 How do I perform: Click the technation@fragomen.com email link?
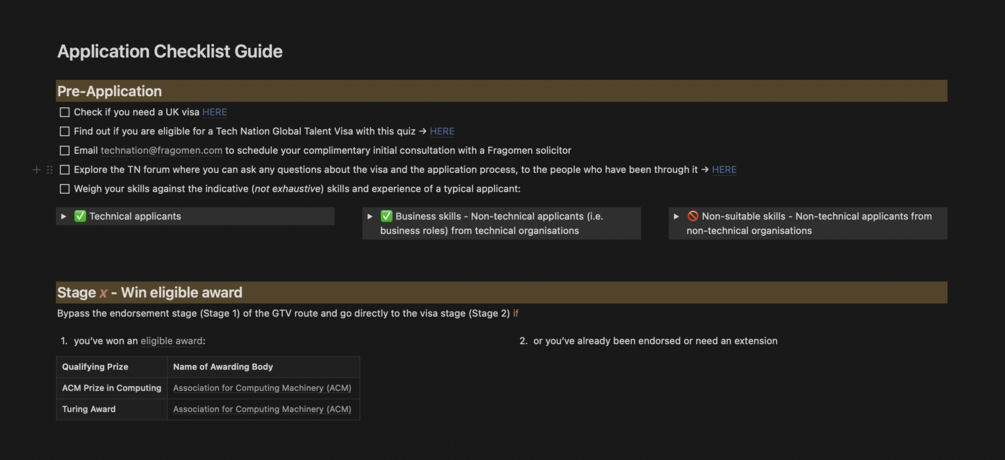point(161,150)
